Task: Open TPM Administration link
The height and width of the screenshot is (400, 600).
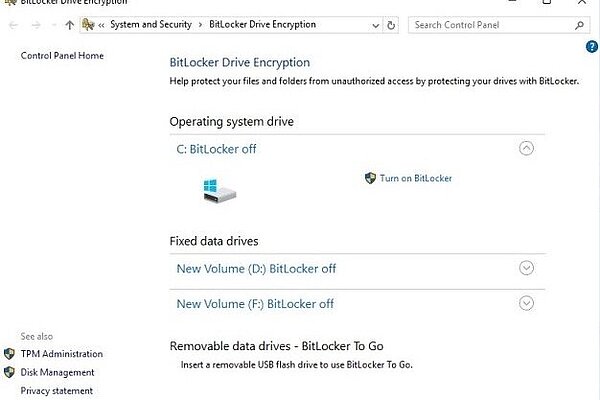Action: [x=62, y=354]
